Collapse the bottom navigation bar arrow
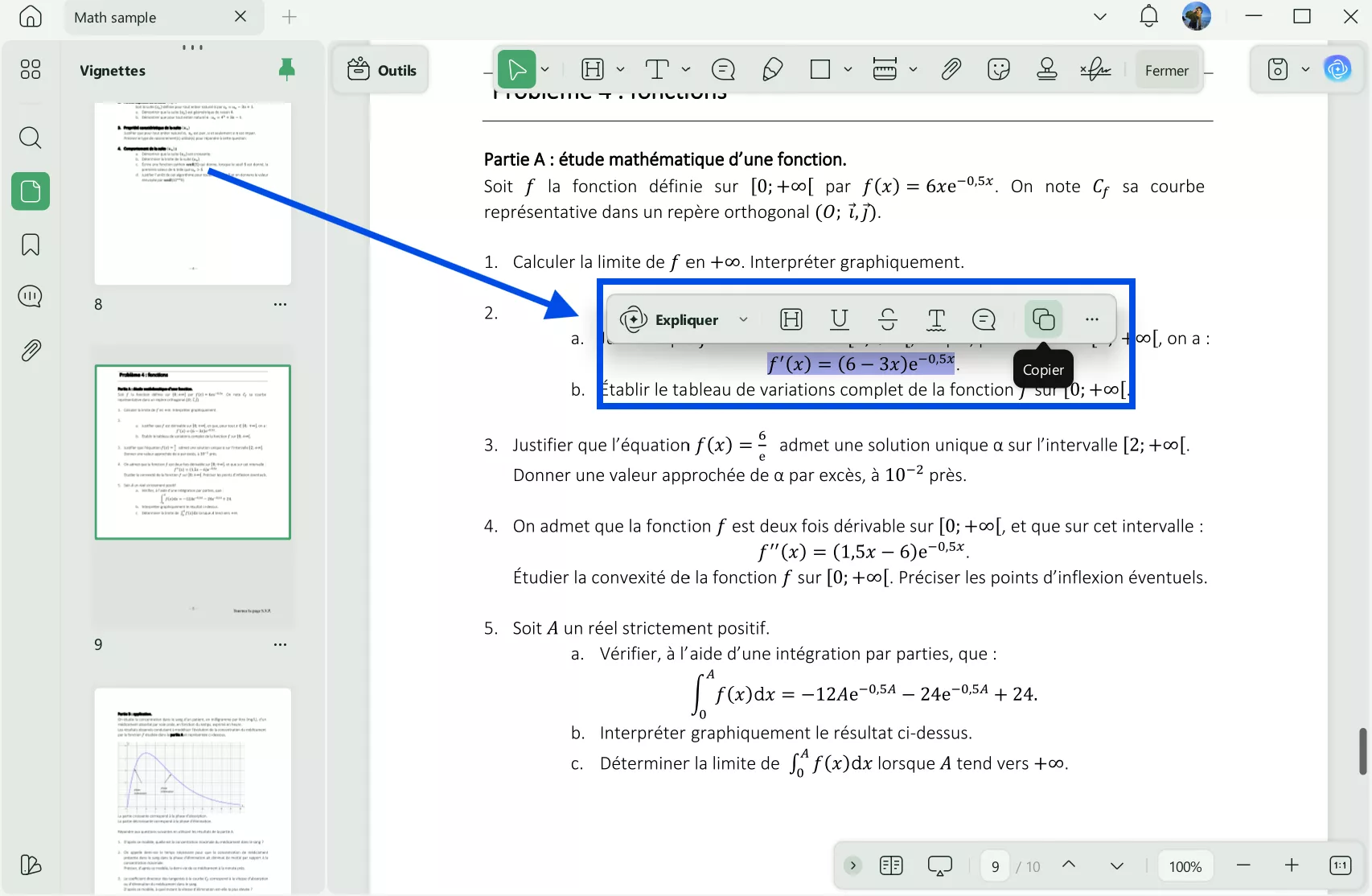 [853, 866]
